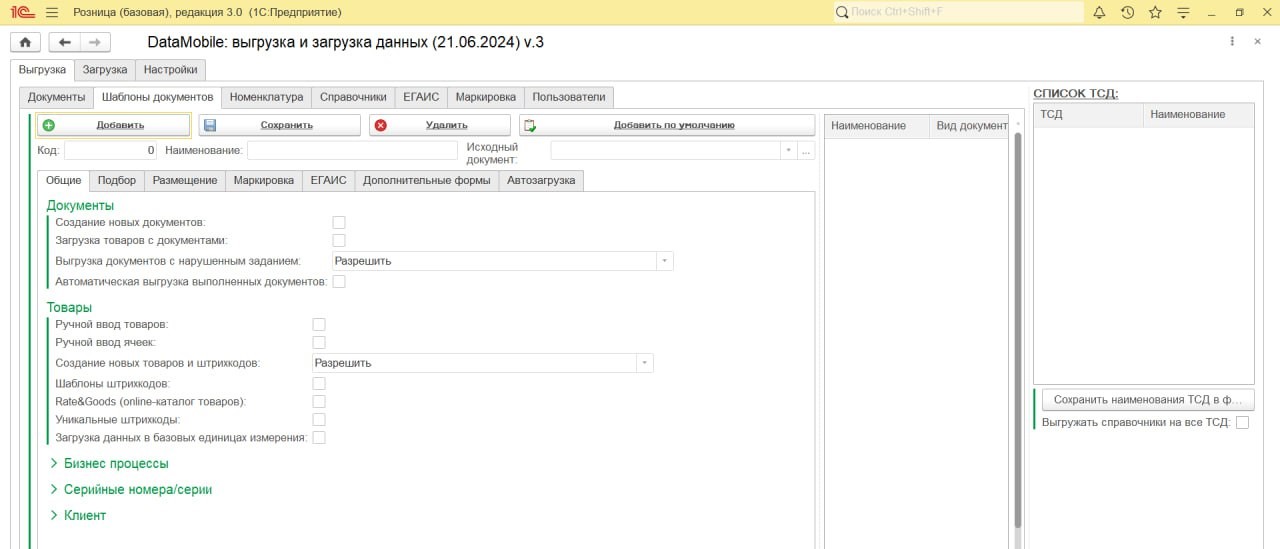Click the Добавить button

pyautogui.click(x=113, y=125)
